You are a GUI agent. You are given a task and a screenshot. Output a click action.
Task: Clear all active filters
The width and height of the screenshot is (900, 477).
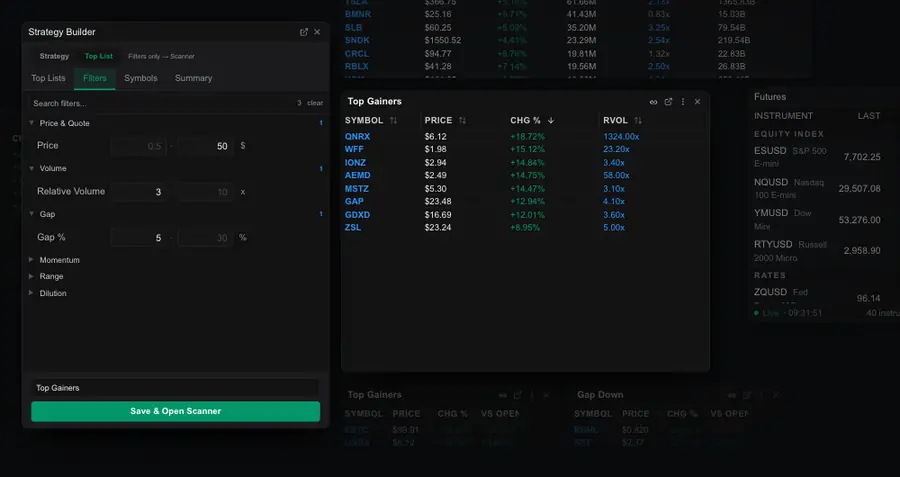[315, 103]
